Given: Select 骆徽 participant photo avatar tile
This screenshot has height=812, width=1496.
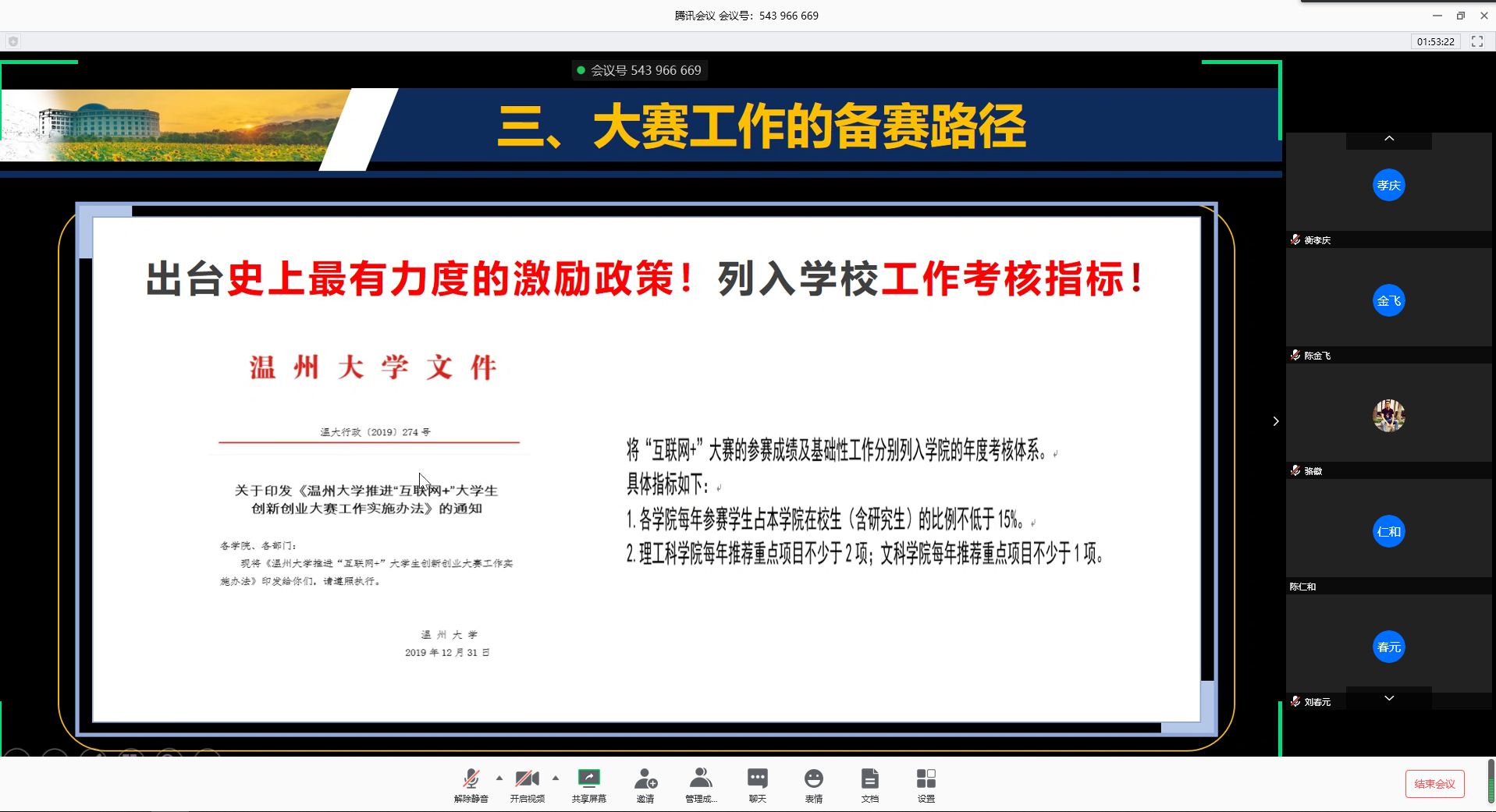Looking at the screenshot, I should (x=1388, y=416).
